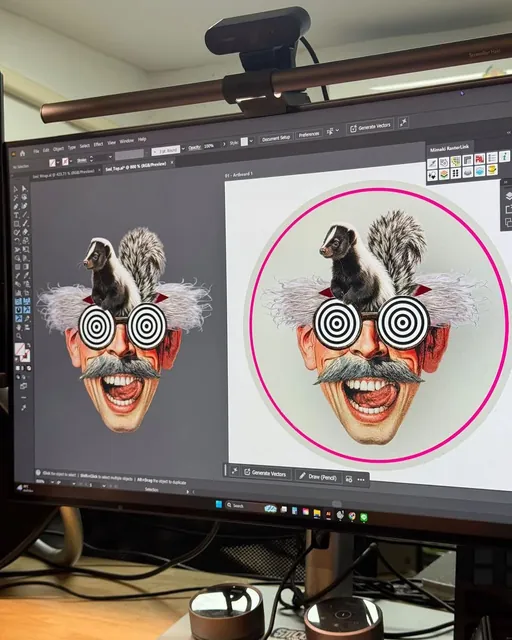The width and height of the screenshot is (512, 640).
Task: Click the Draw (Pencil) button
Action: 318,476
